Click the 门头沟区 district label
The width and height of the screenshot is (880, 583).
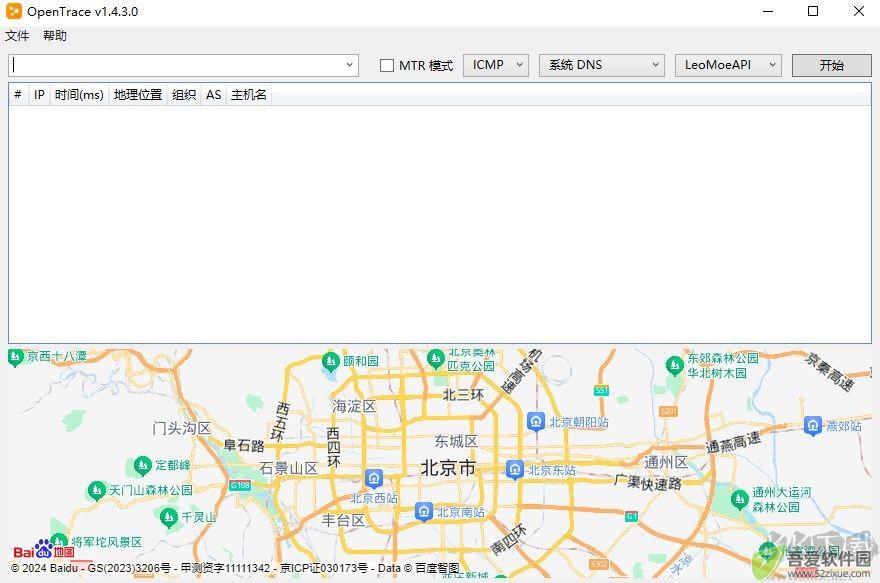point(182,429)
